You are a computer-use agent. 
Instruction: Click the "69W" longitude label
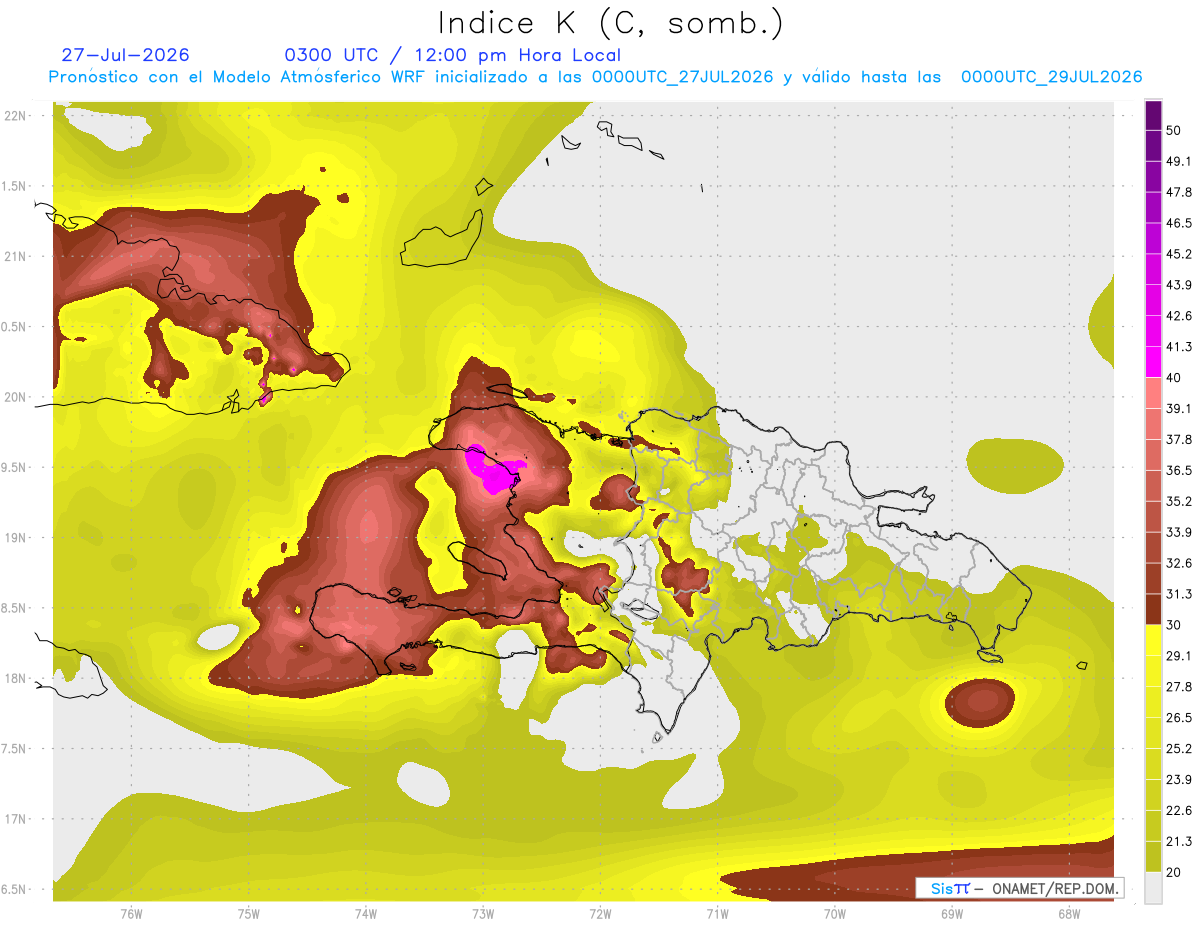pyautogui.click(x=951, y=913)
